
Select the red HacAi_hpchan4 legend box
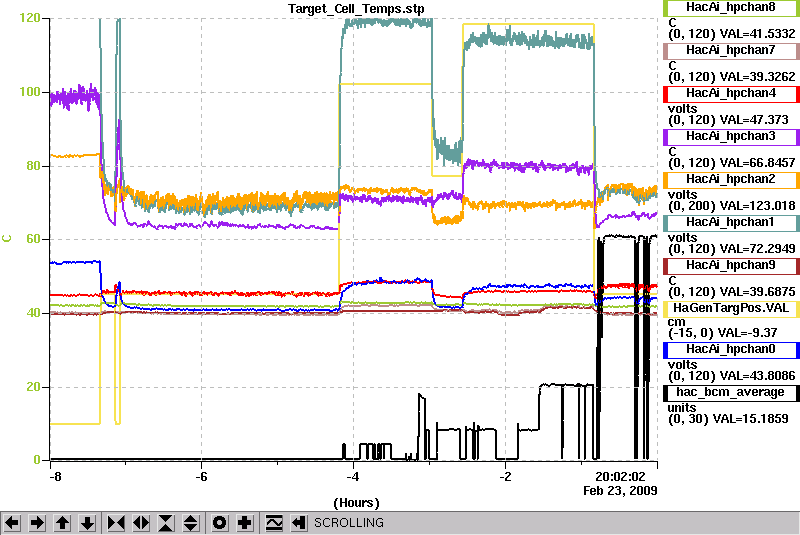(x=731, y=94)
